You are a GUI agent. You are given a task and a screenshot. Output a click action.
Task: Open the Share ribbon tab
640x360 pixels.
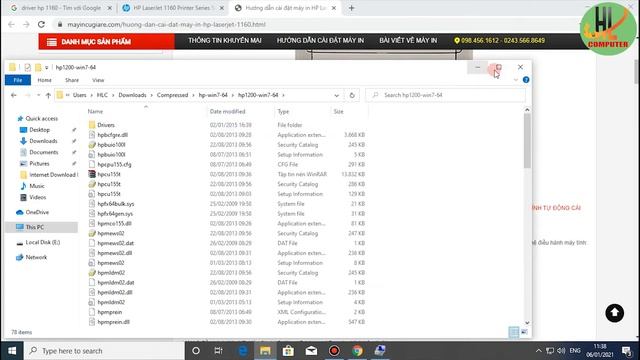point(72,80)
